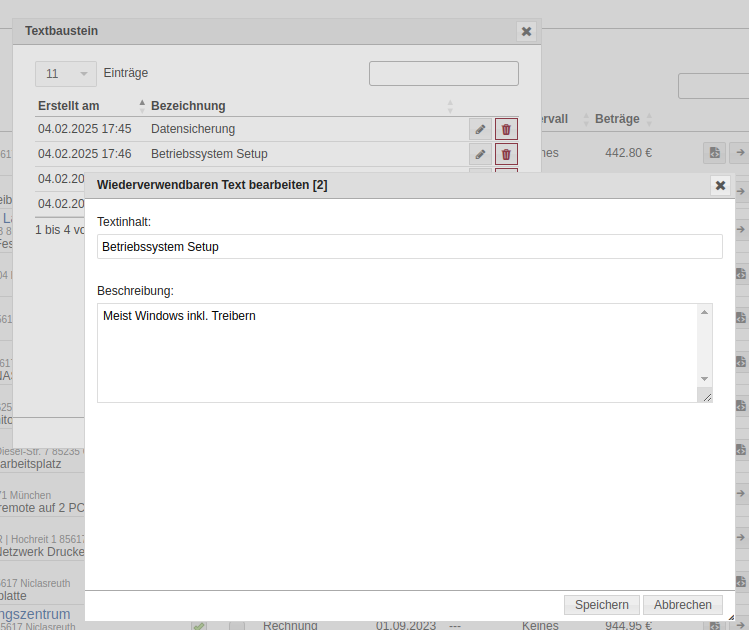Cancel editing with the Abbrechen button
Screen dimensions: 749x630
(x=683, y=605)
